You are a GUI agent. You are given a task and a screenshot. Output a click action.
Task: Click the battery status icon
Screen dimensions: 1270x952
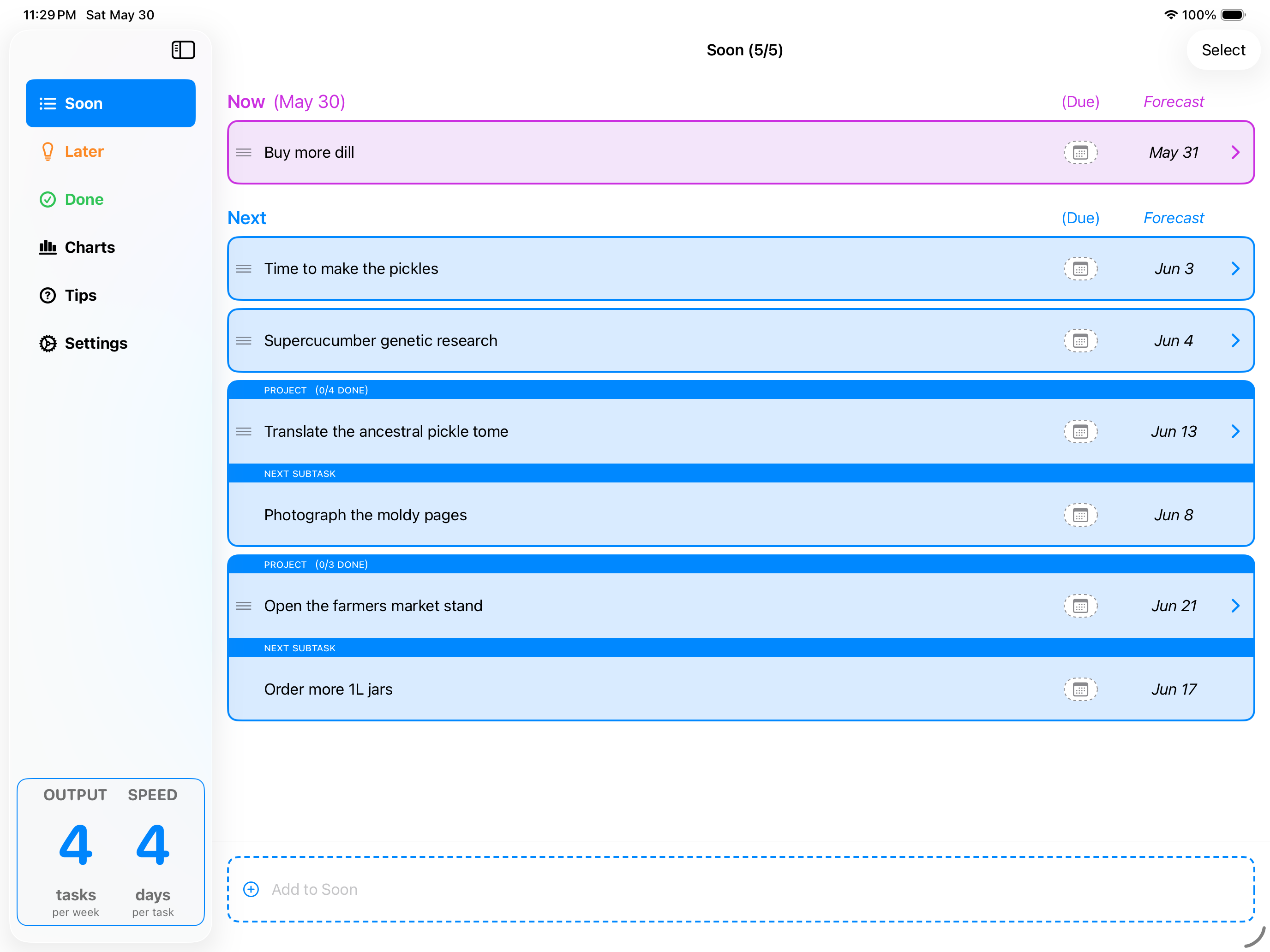click(1233, 15)
